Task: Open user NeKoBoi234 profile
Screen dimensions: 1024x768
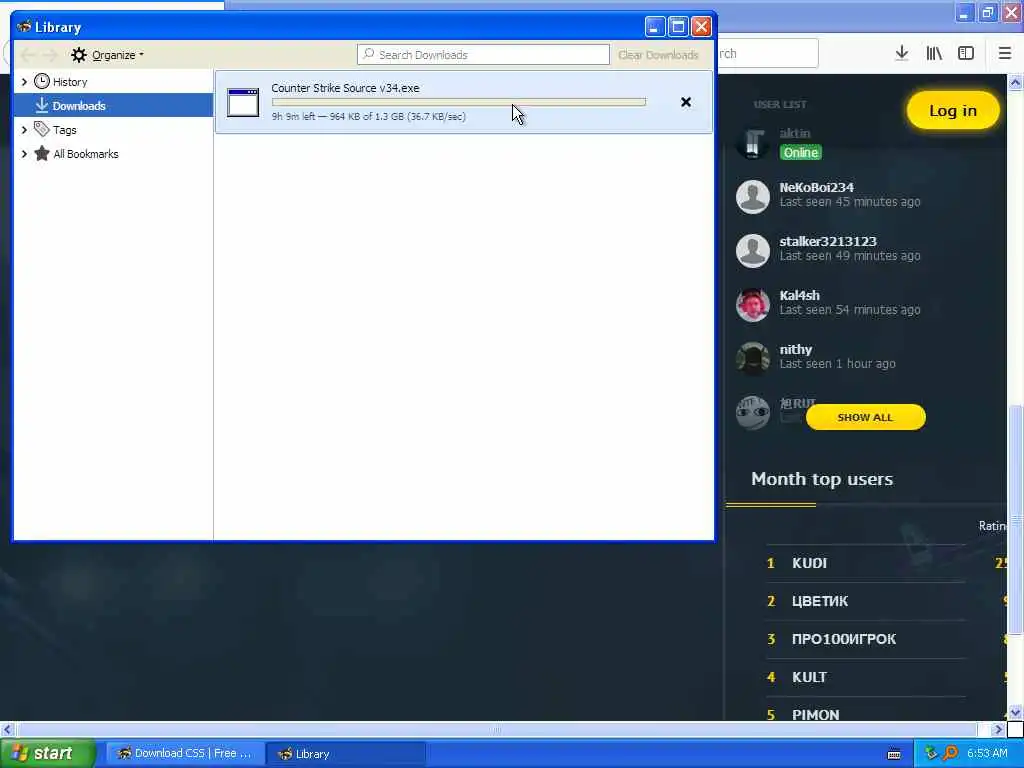Action: click(x=816, y=187)
